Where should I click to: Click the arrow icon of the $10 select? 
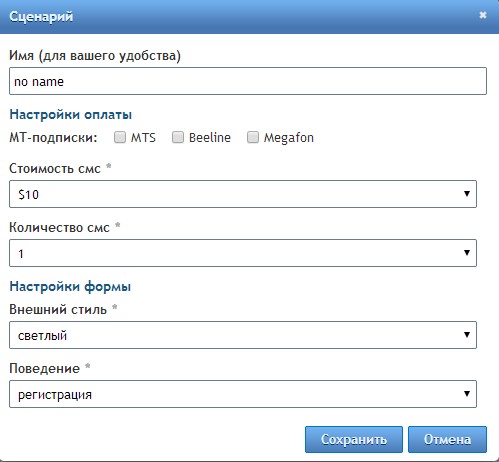pos(467,194)
